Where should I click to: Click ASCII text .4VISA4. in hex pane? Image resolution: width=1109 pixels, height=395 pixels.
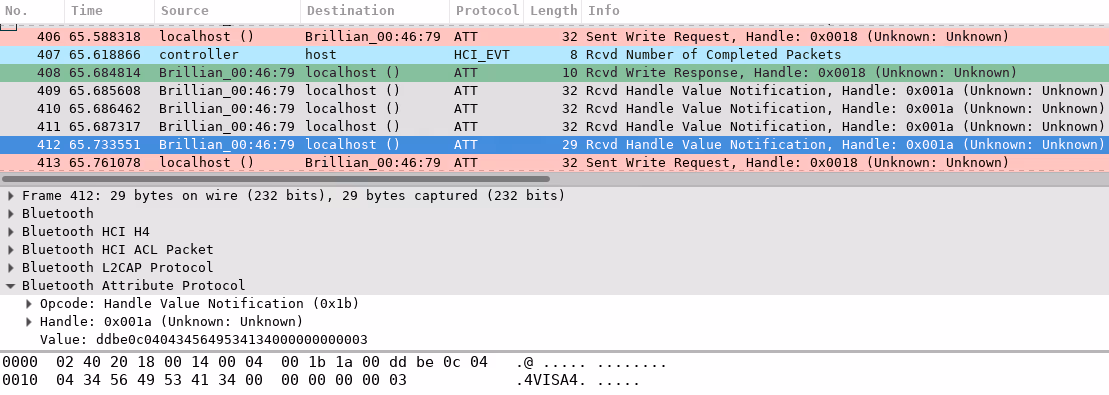coord(551,380)
